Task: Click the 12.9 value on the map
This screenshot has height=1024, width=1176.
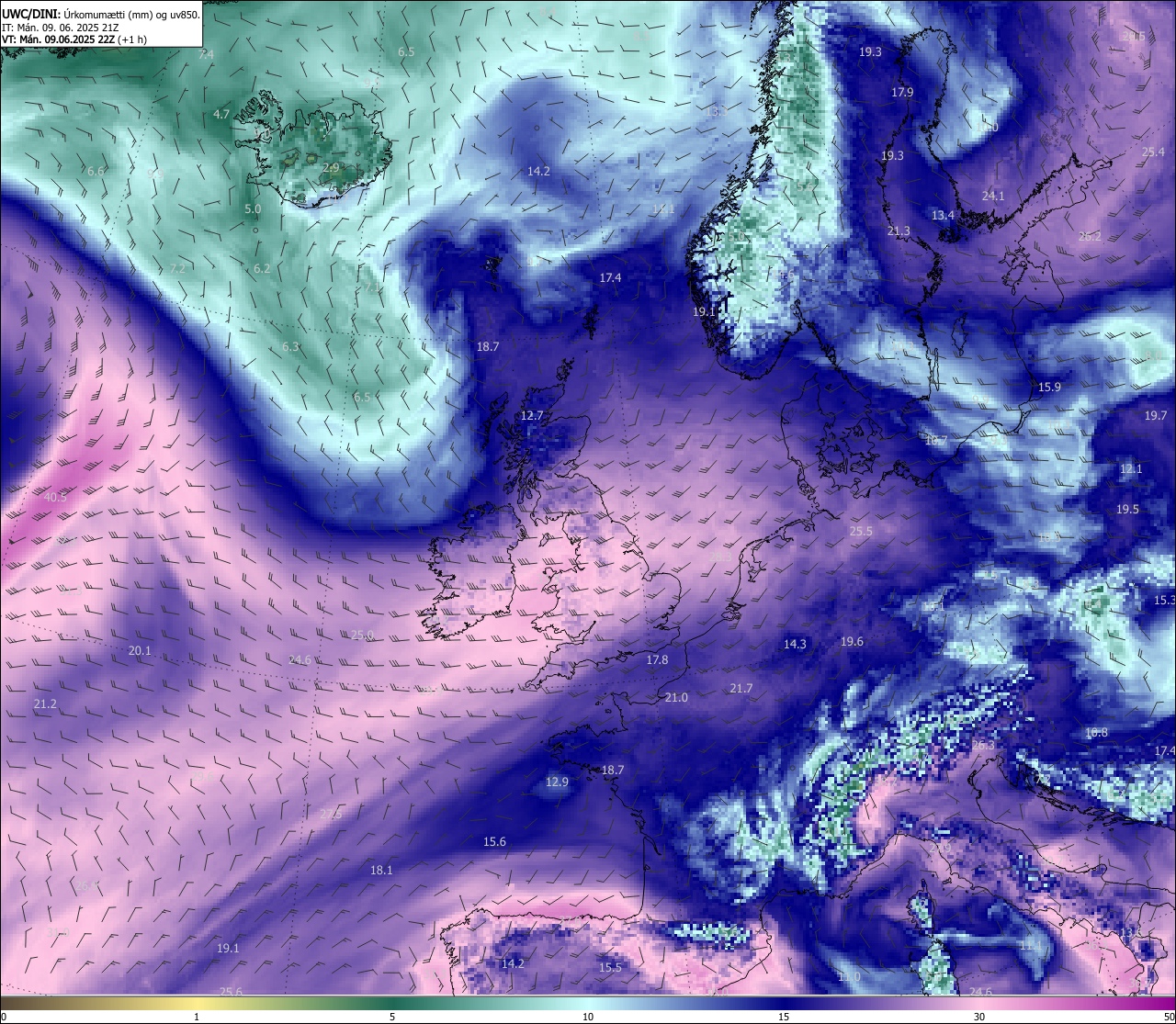Action: point(557,782)
